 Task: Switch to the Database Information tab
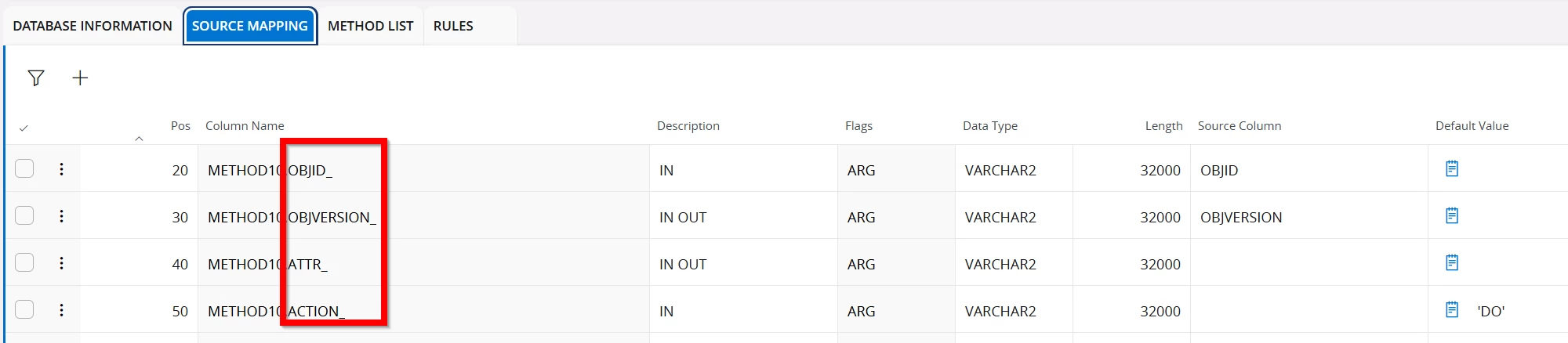click(x=93, y=26)
